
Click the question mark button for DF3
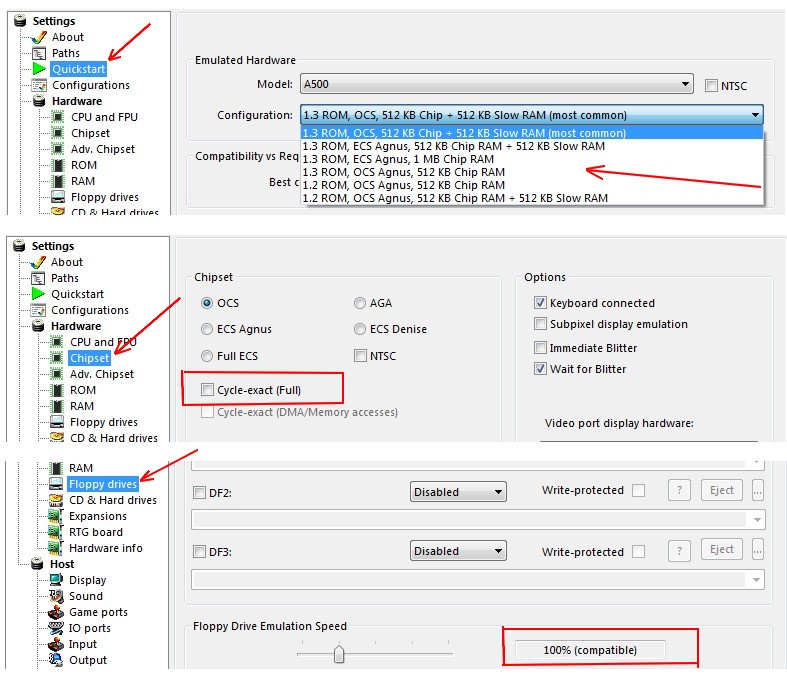coord(680,551)
